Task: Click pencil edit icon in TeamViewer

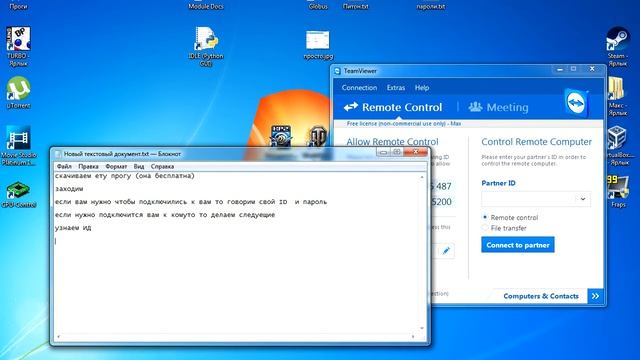Action: click(446, 251)
